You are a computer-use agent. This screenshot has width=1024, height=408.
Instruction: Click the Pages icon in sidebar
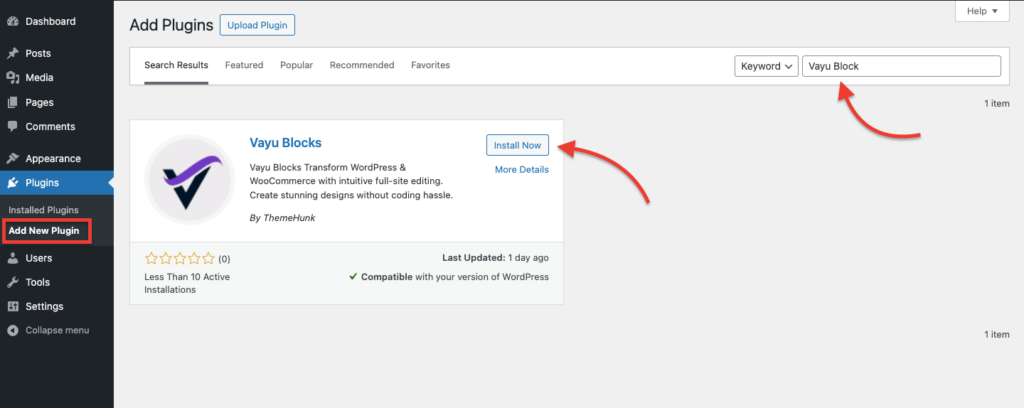click(12, 102)
